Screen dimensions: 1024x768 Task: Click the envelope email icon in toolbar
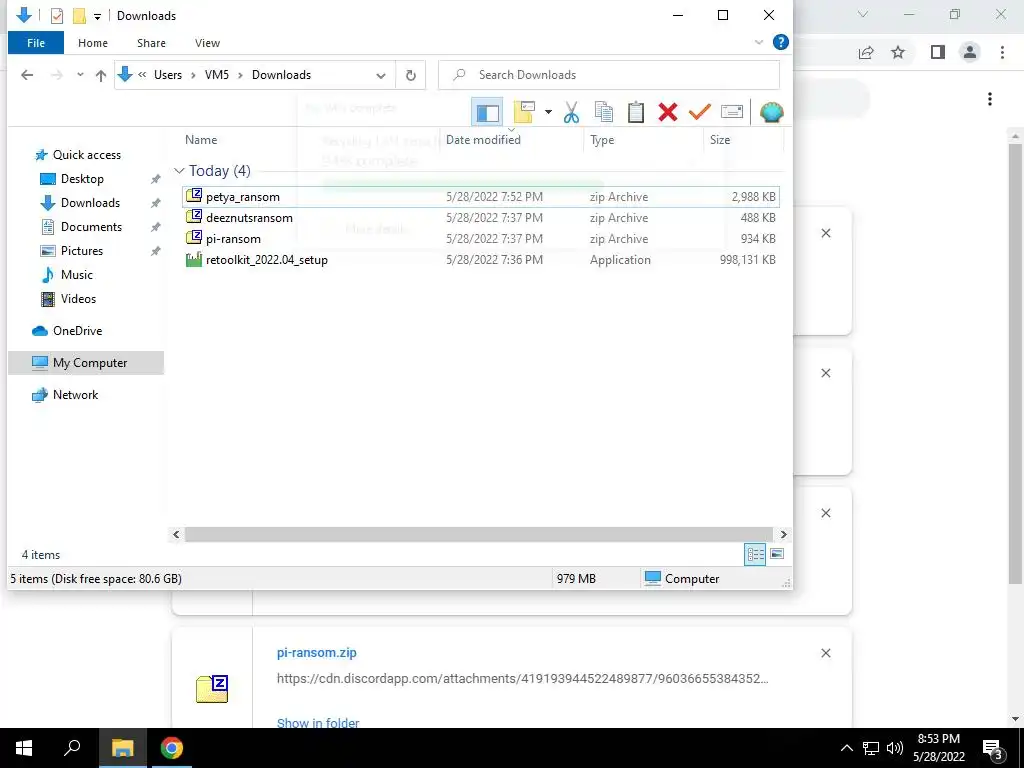click(731, 112)
